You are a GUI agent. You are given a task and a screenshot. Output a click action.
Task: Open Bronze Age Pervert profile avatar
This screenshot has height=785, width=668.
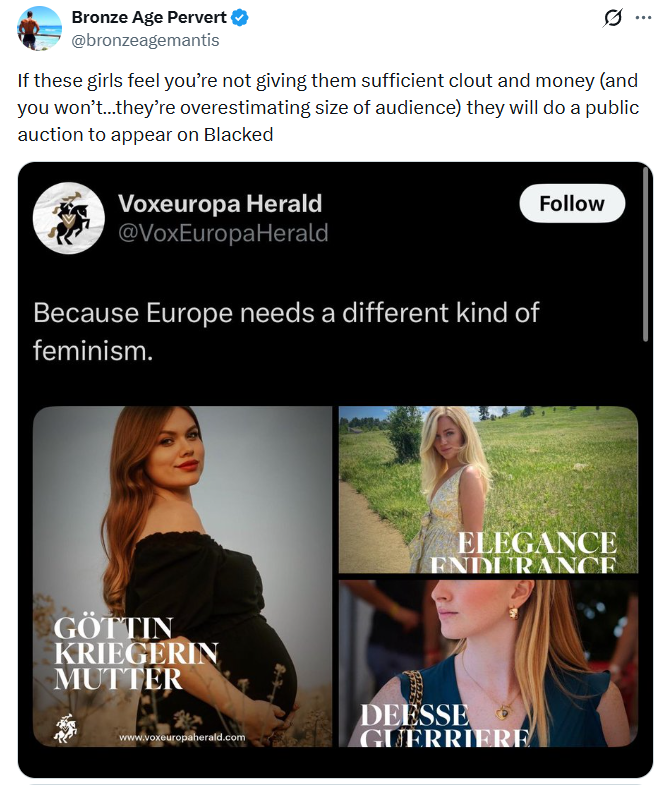40,28
